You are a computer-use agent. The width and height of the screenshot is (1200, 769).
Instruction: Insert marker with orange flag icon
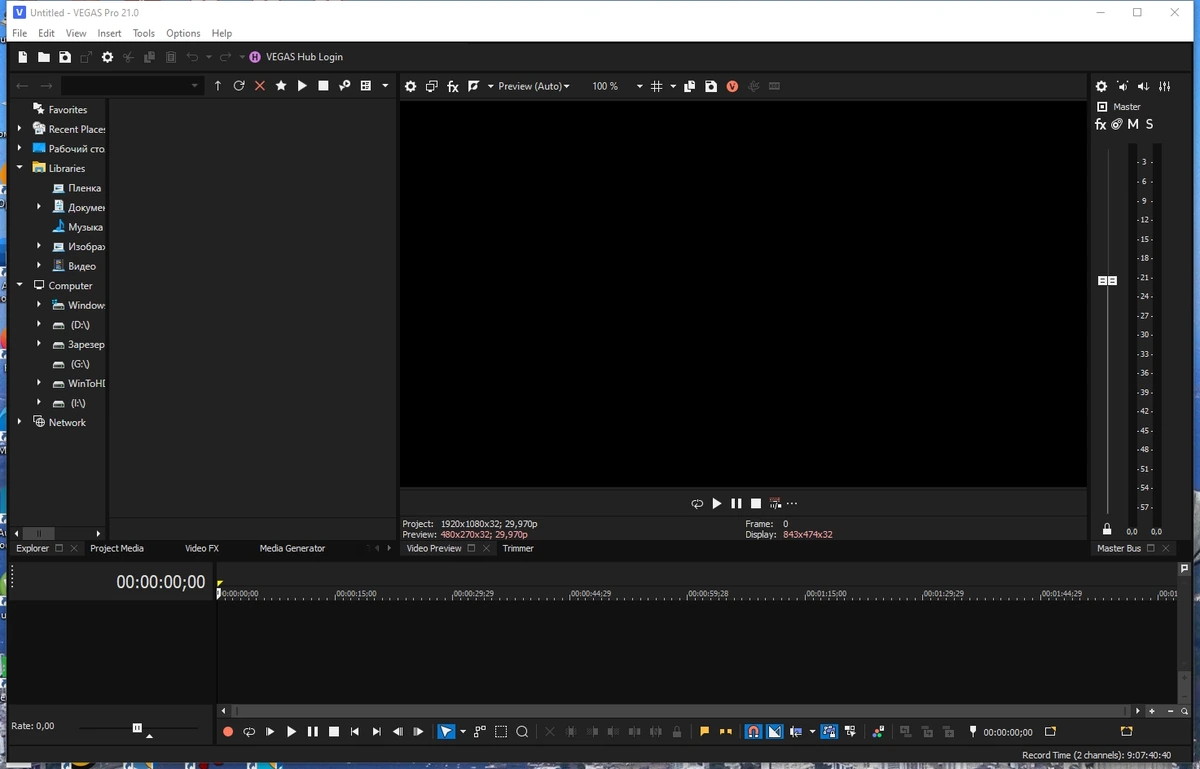tap(704, 732)
